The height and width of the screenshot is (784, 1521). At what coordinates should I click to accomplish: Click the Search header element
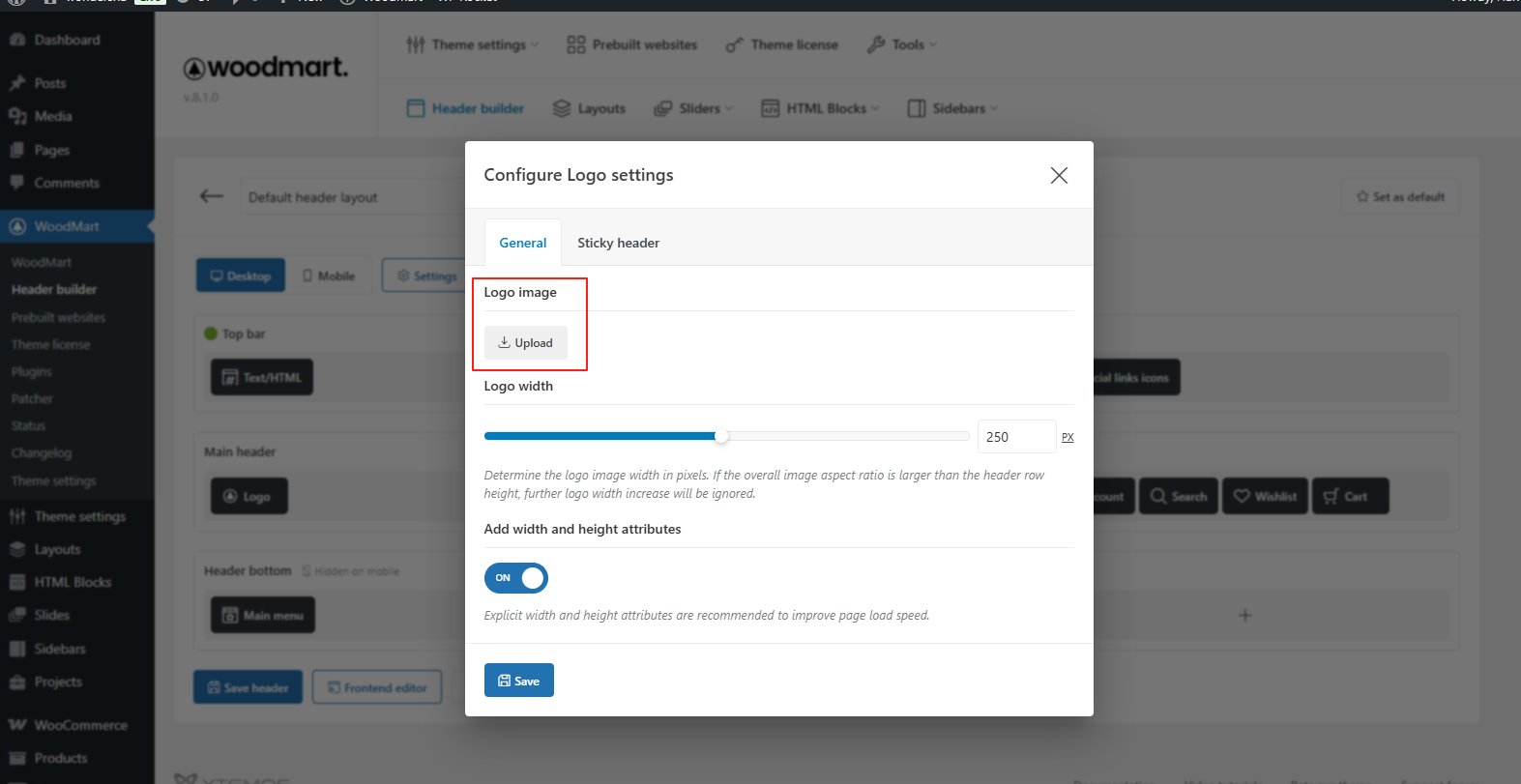1178,497
